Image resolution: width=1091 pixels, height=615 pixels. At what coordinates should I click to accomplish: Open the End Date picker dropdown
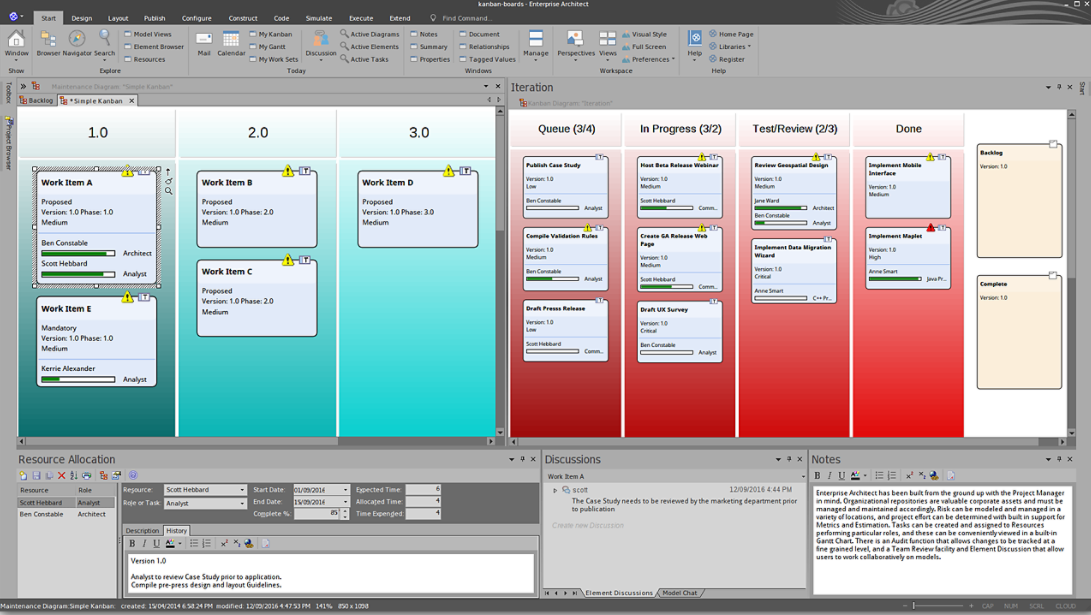pos(345,502)
